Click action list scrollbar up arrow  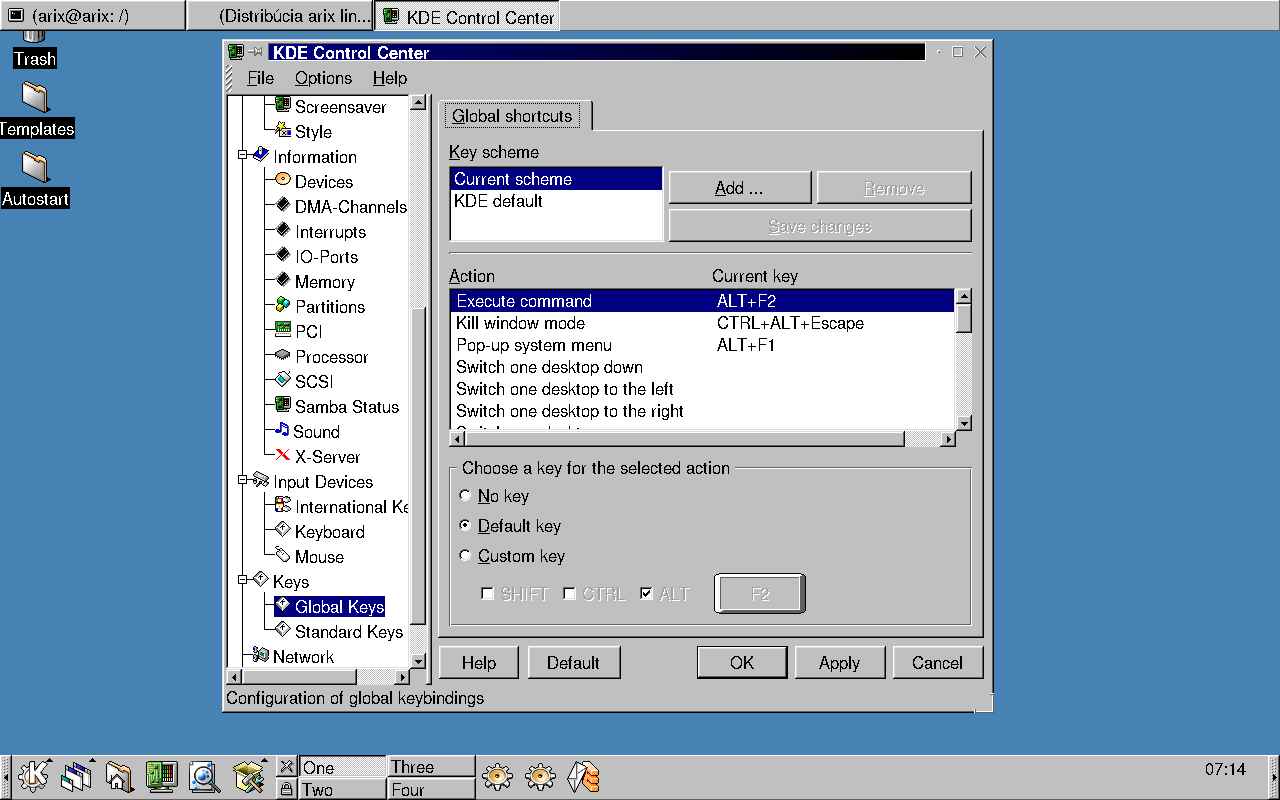click(x=964, y=296)
